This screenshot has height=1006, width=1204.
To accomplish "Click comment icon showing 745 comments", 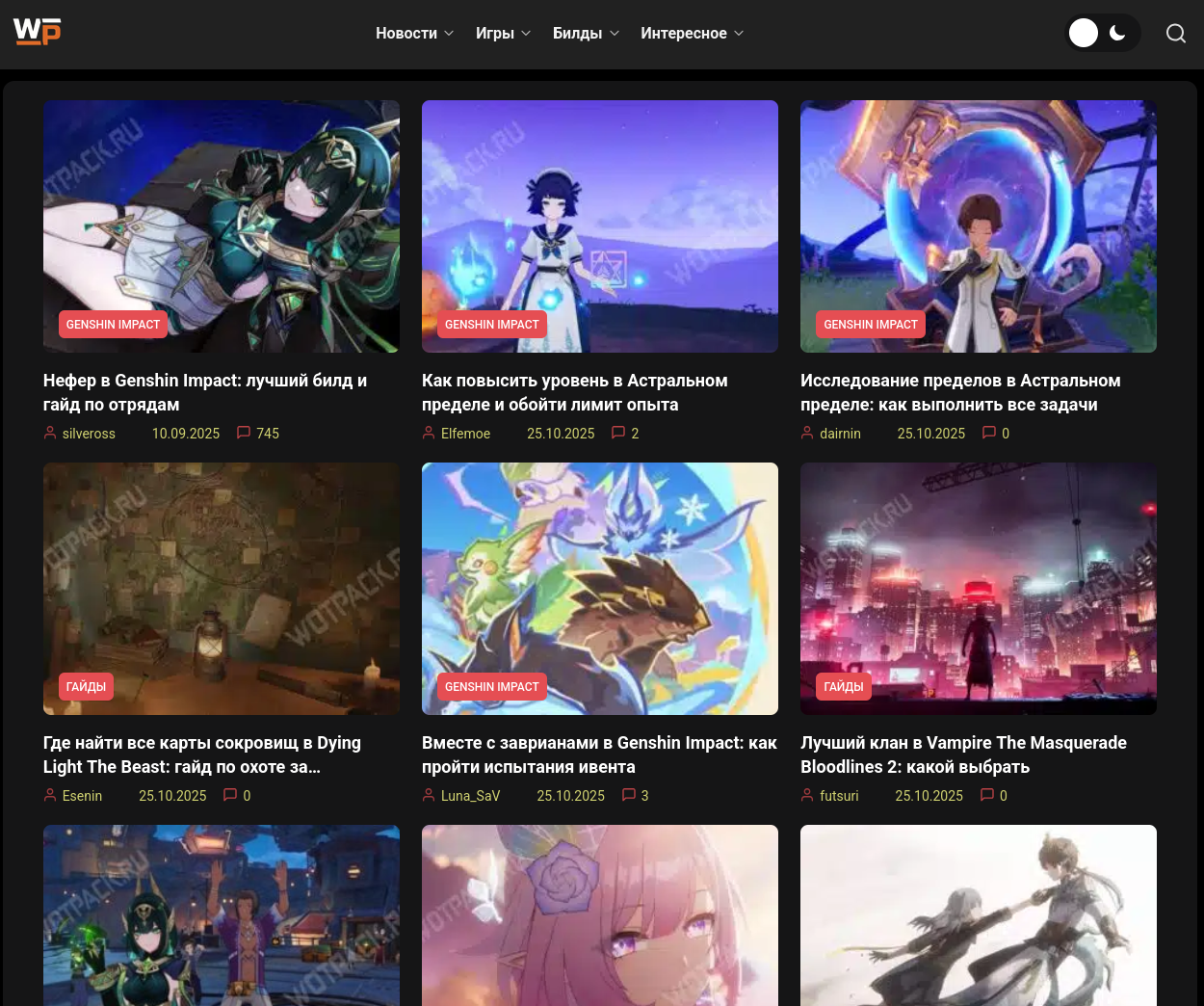I will [244, 433].
